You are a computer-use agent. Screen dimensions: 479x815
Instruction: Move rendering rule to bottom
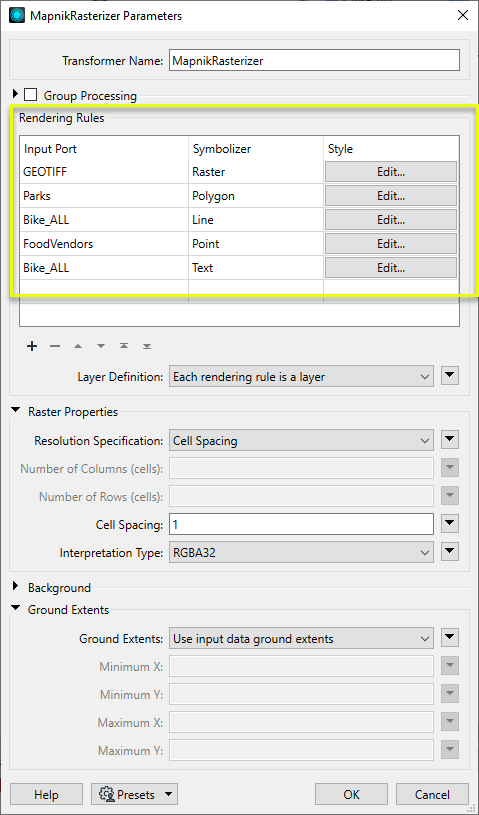point(147,346)
